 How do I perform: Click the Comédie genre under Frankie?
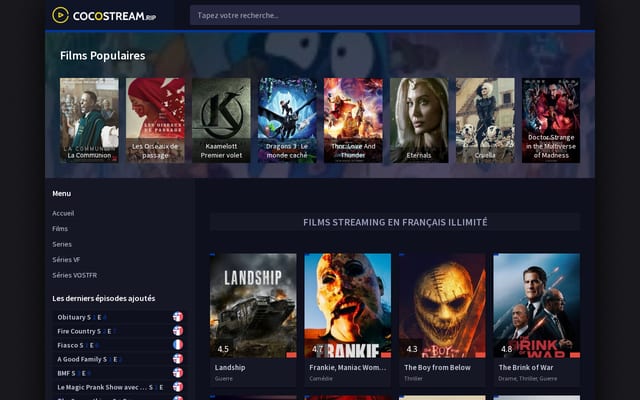pos(321,379)
